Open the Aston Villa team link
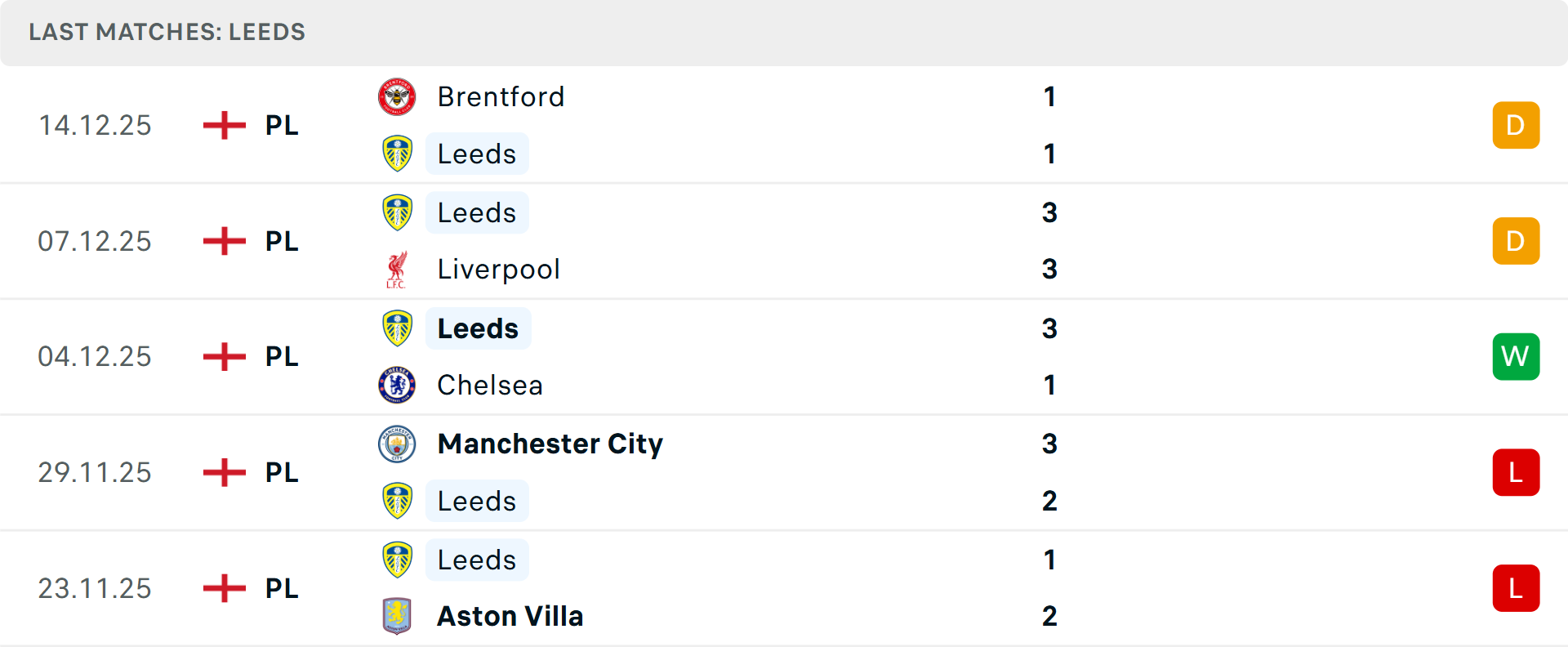This screenshot has height=647, width=1568. 510,616
